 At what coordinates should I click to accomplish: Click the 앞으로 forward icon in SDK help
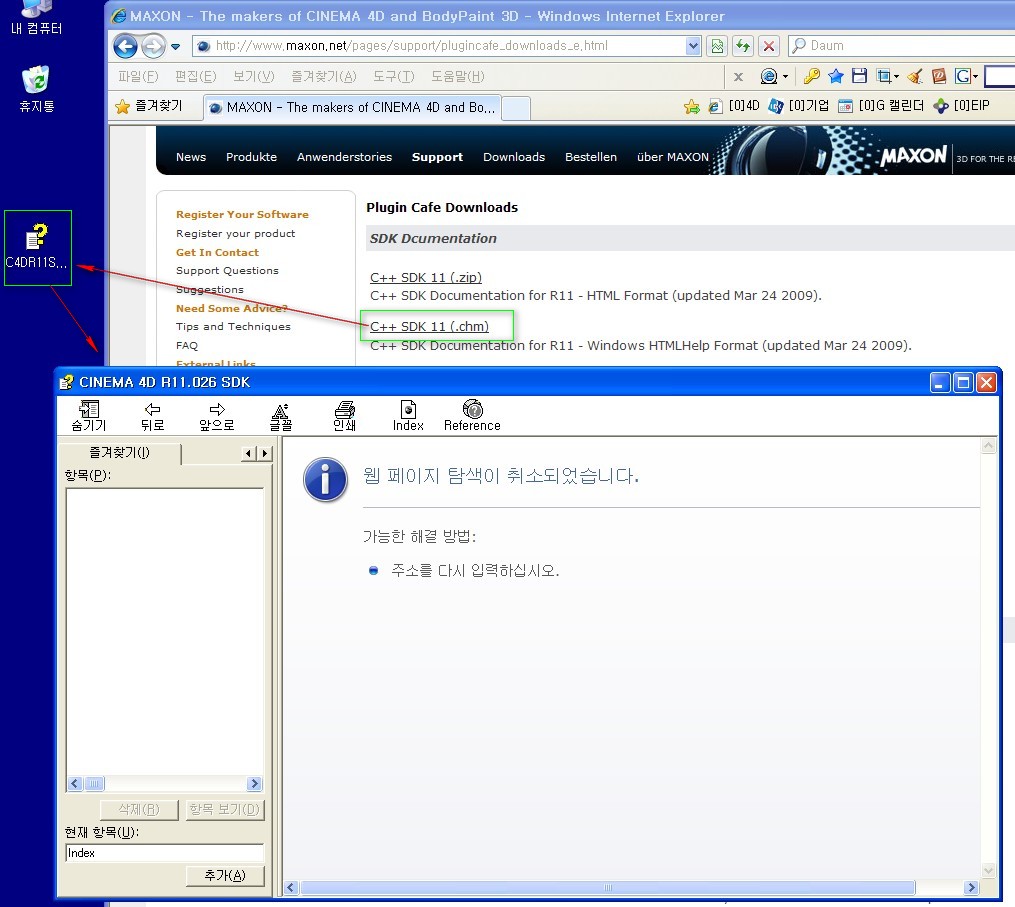point(217,415)
